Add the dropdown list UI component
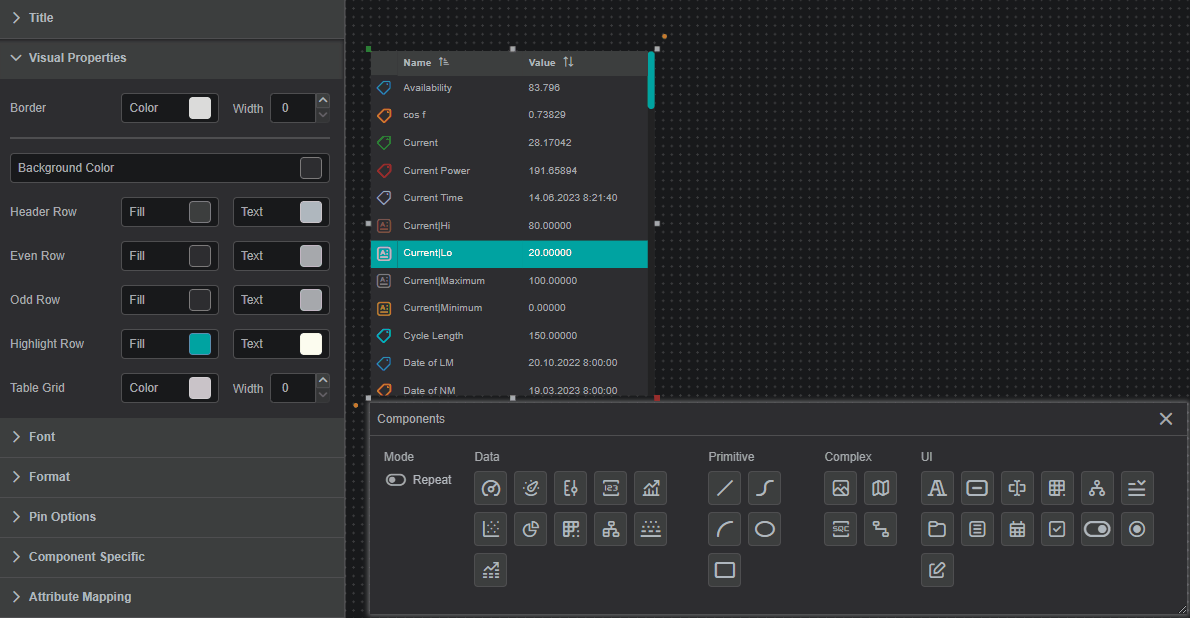 tap(1137, 488)
